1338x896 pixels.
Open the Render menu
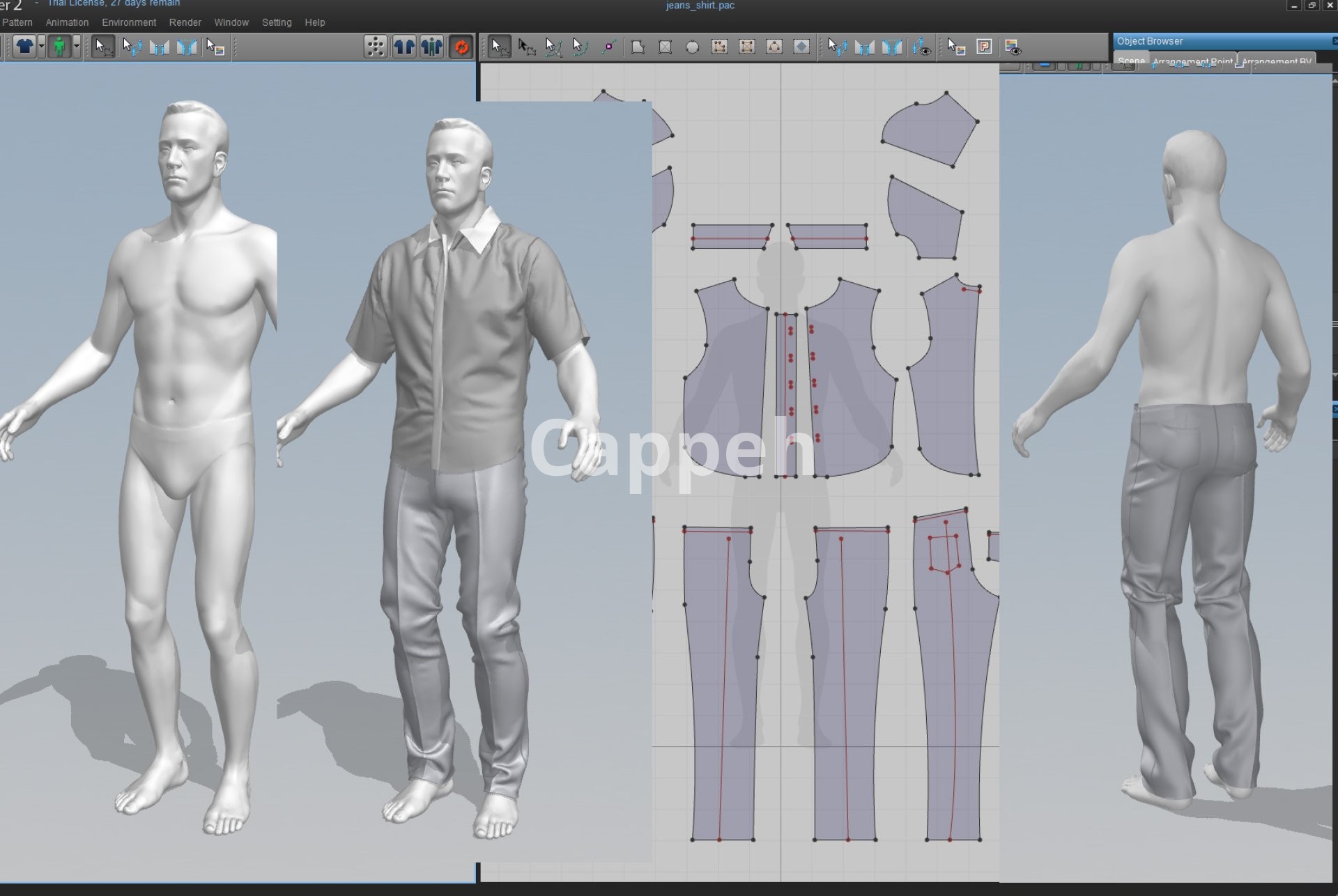(x=185, y=22)
